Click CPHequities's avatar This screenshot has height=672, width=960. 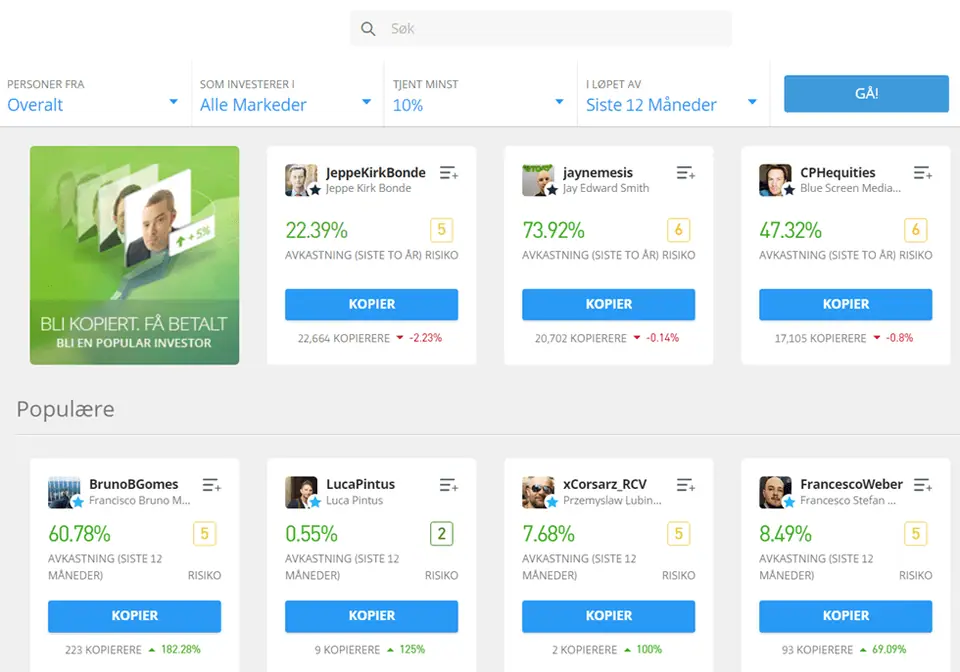775,180
